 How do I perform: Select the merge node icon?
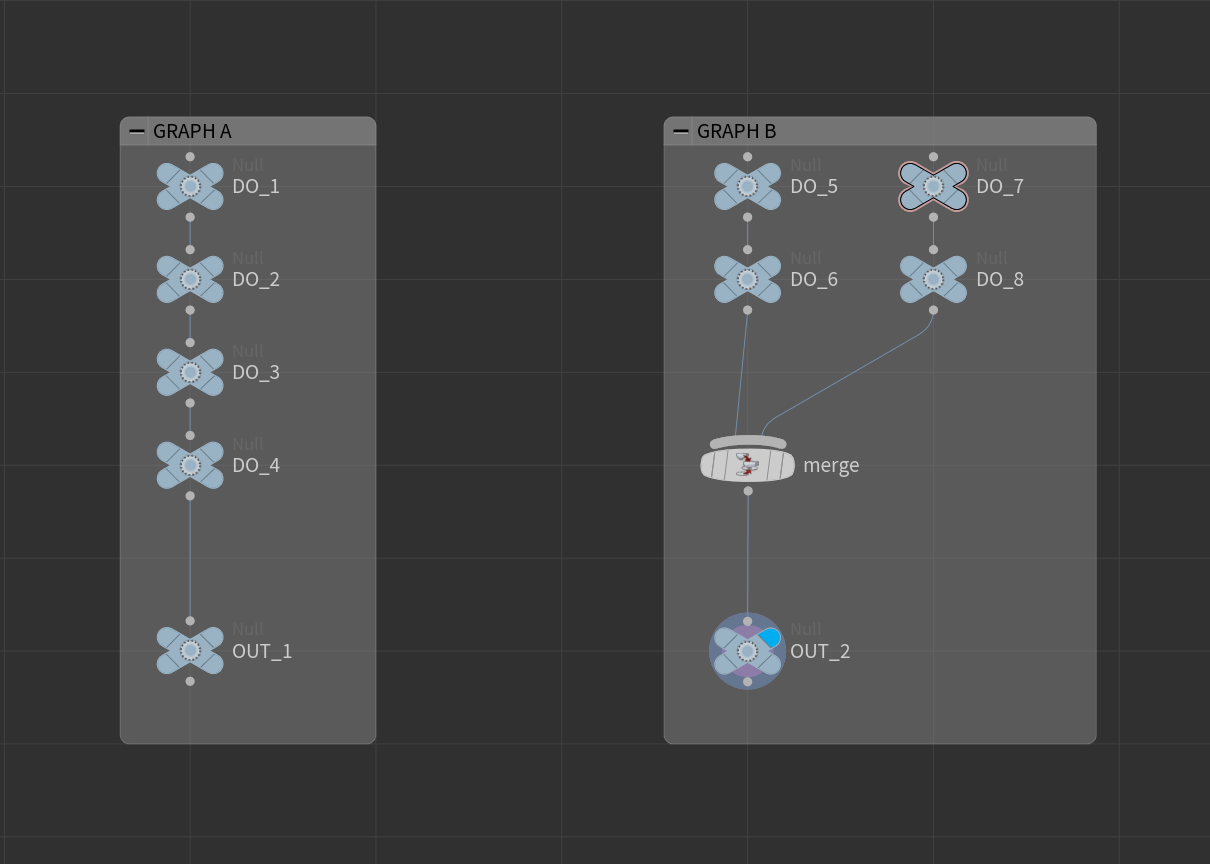click(747, 464)
